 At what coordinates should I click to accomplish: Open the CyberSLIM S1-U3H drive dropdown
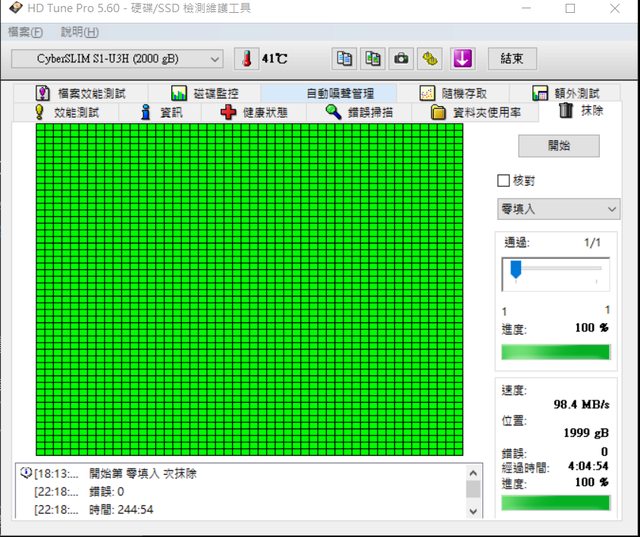(117, 58)
